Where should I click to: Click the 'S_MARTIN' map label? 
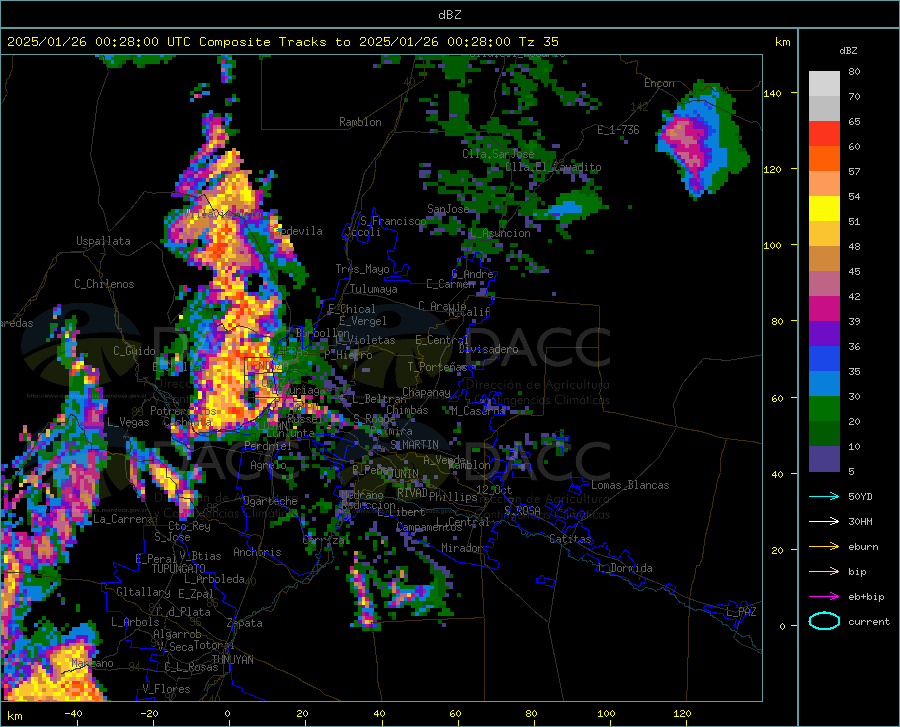tap(414, 445)
